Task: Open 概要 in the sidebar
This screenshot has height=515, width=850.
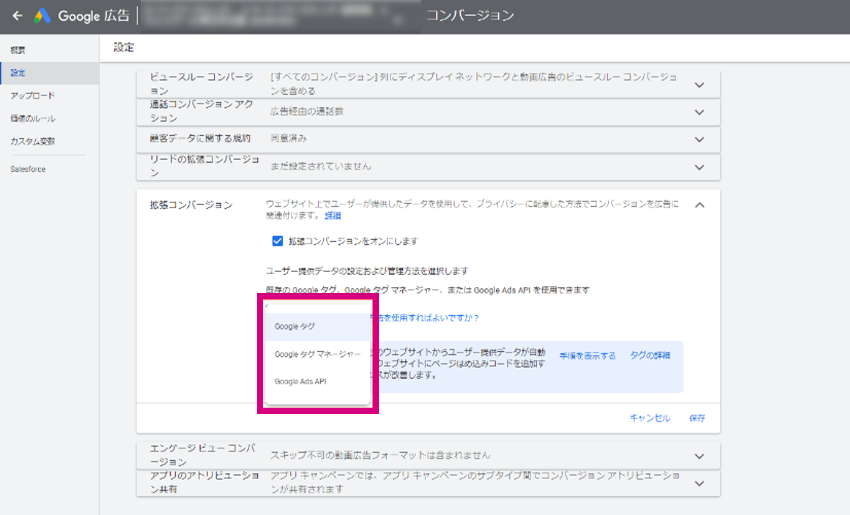Action: click(18, 50)
